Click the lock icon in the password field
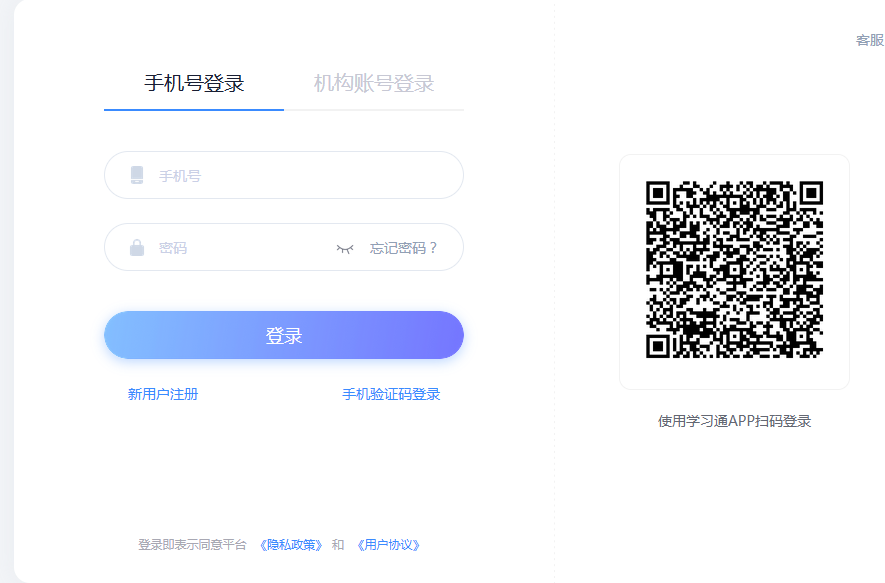Screen dimensions: 885x583 point(137,248)
